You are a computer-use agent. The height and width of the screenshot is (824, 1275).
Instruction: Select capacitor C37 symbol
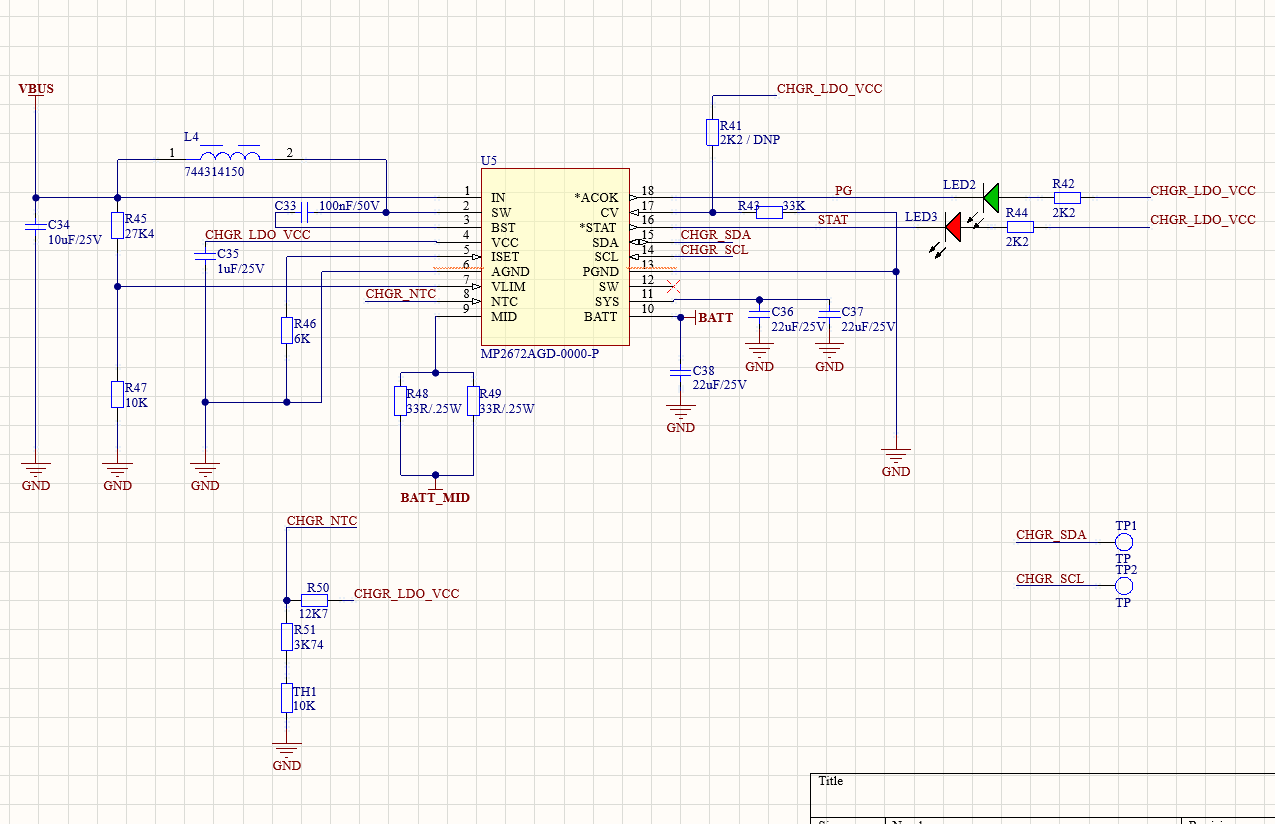tap(829, 315)
